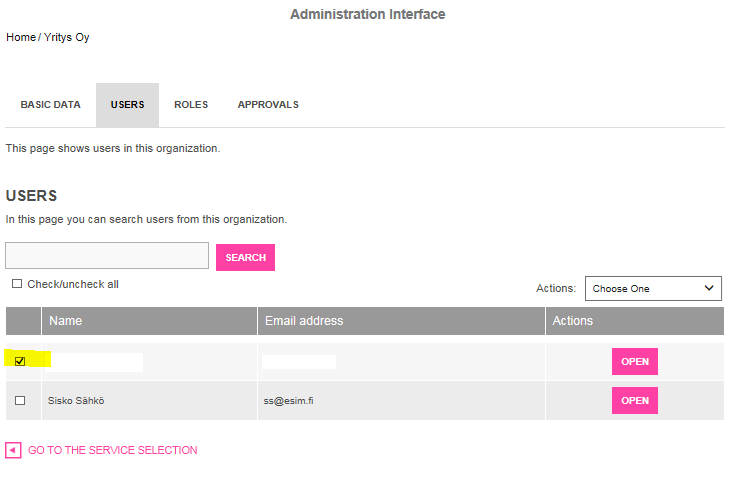Viewport: 735px width, 481px height.
Task: Toggle the Check/uncheck all checkbox
Action: coord(17,284)
